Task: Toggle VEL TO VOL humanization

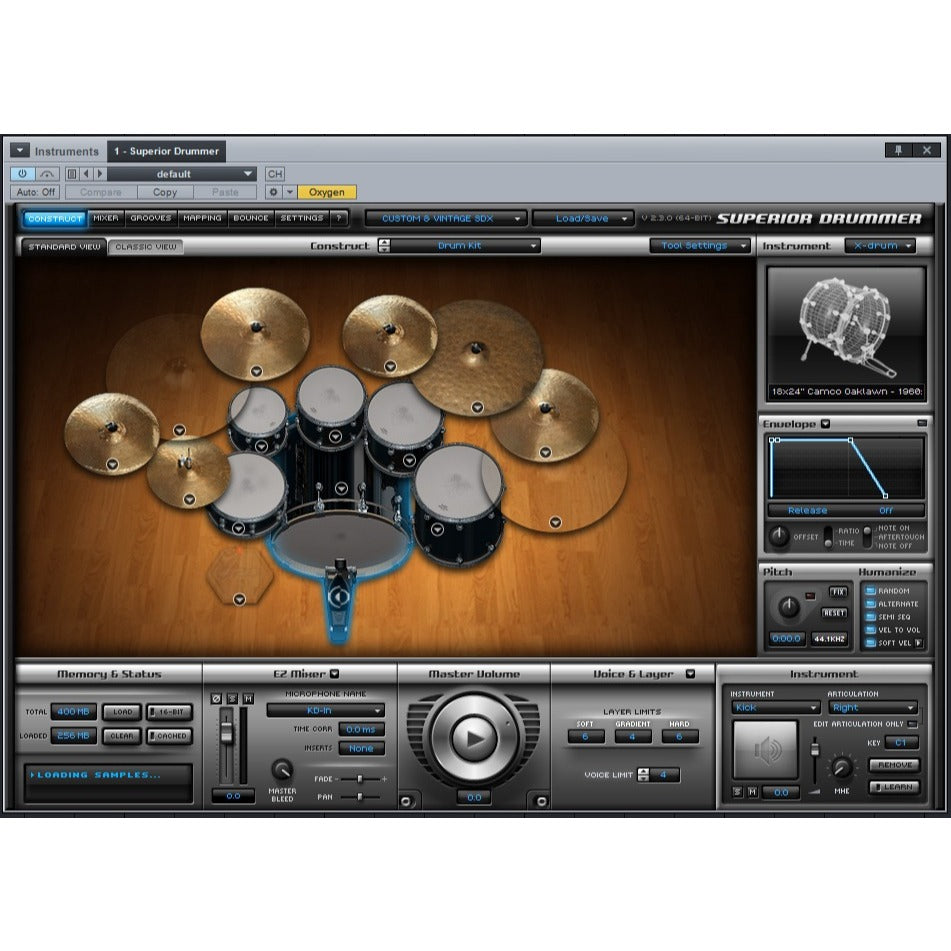Action: (x=871, y=629)
